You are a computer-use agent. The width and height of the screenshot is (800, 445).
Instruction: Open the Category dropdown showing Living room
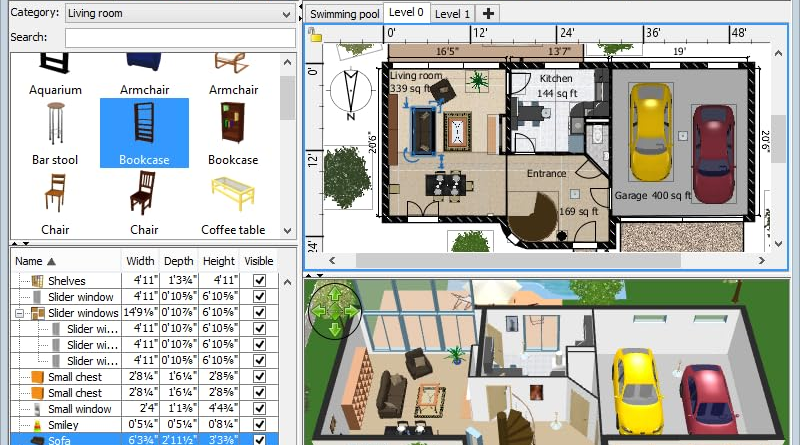[x=179, y=14]
